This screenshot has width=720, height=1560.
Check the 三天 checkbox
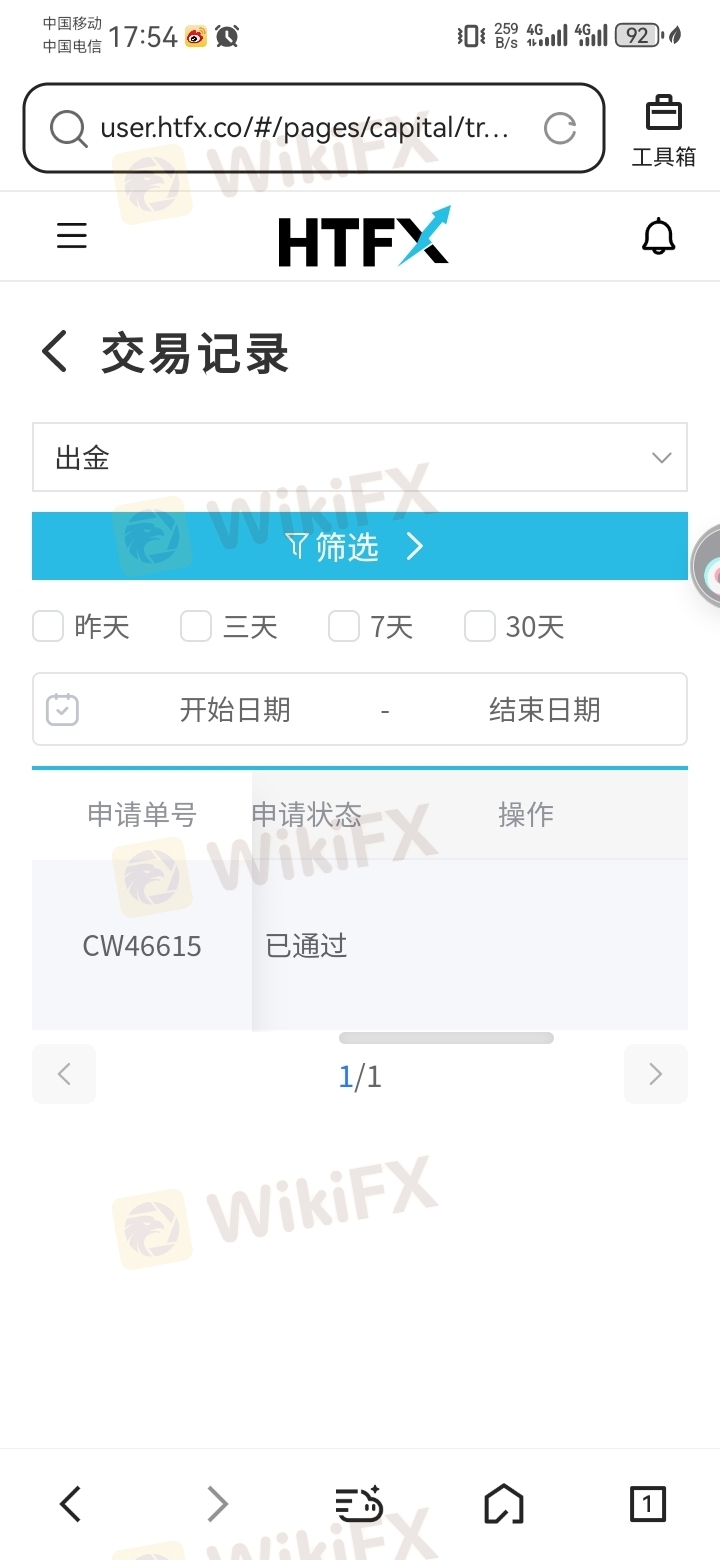196,627
